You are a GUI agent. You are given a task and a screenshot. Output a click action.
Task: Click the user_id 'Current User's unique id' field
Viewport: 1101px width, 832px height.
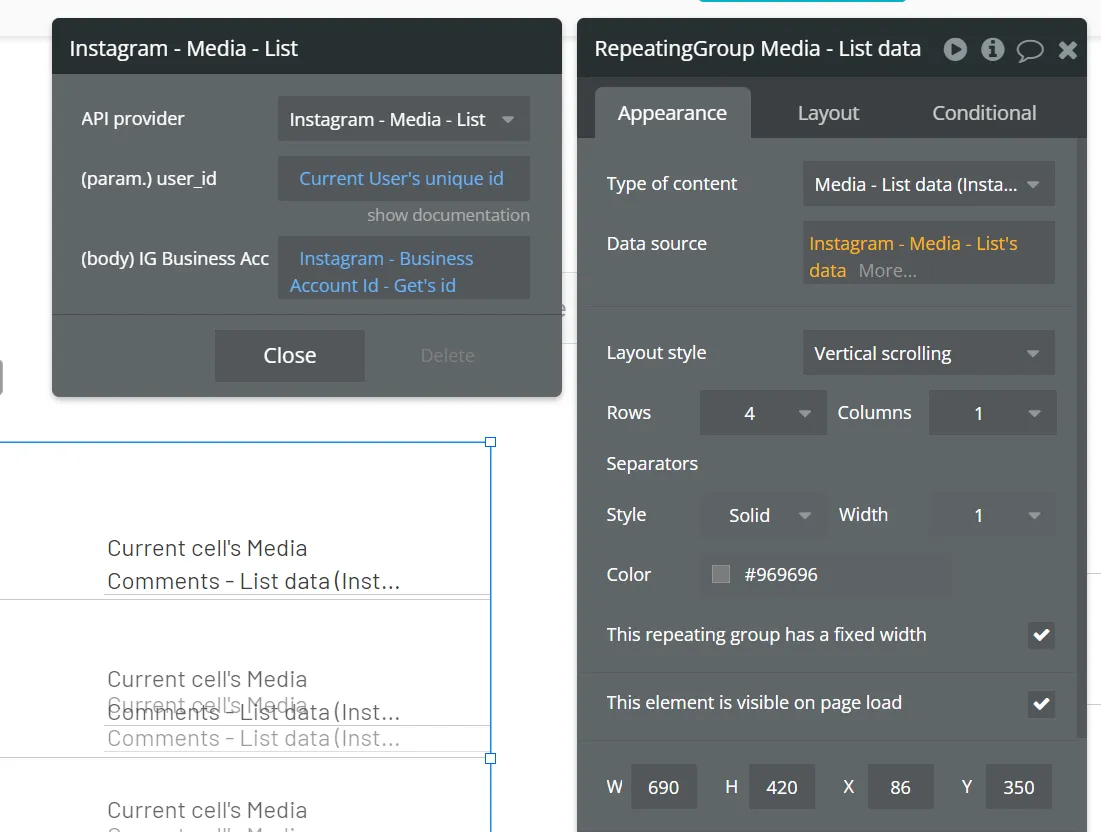(x=404, y=178)
